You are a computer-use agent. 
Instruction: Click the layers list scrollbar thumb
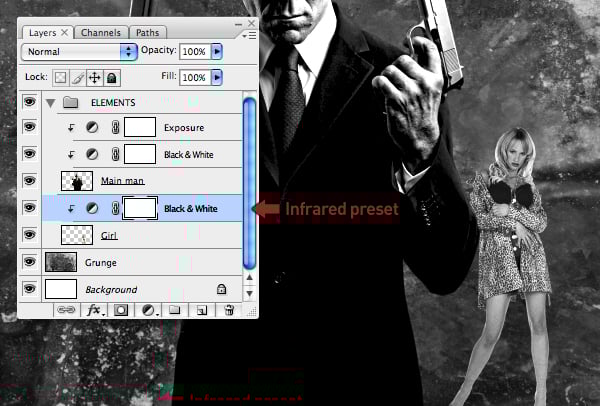coord(249,183)
